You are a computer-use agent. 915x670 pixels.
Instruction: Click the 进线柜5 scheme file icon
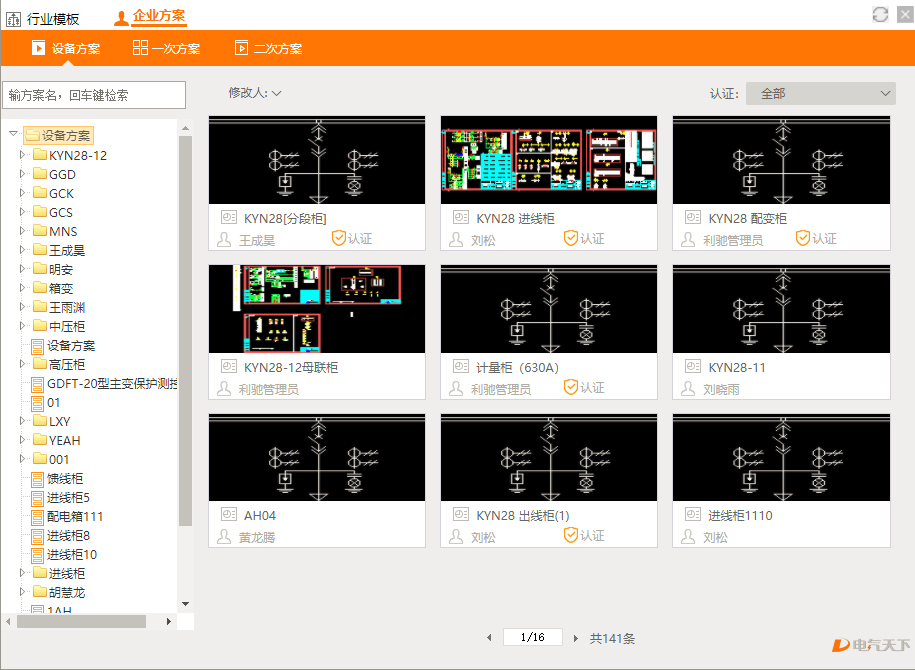pos(37,498)
